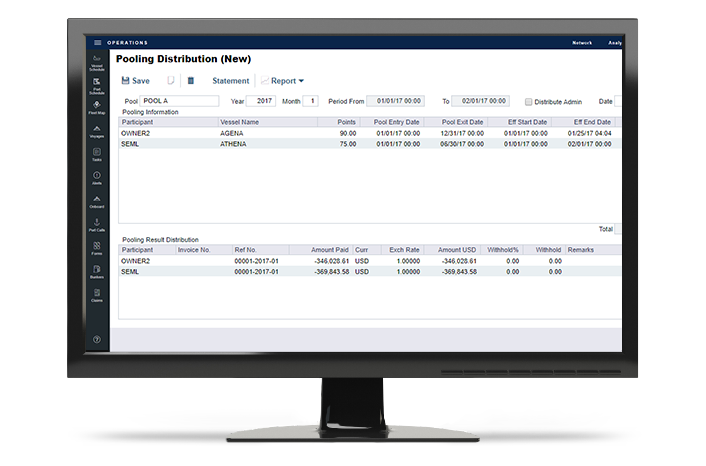Sort by Points column header
The height and width of the screenshot is (466, 706).
tap(339, 122)
